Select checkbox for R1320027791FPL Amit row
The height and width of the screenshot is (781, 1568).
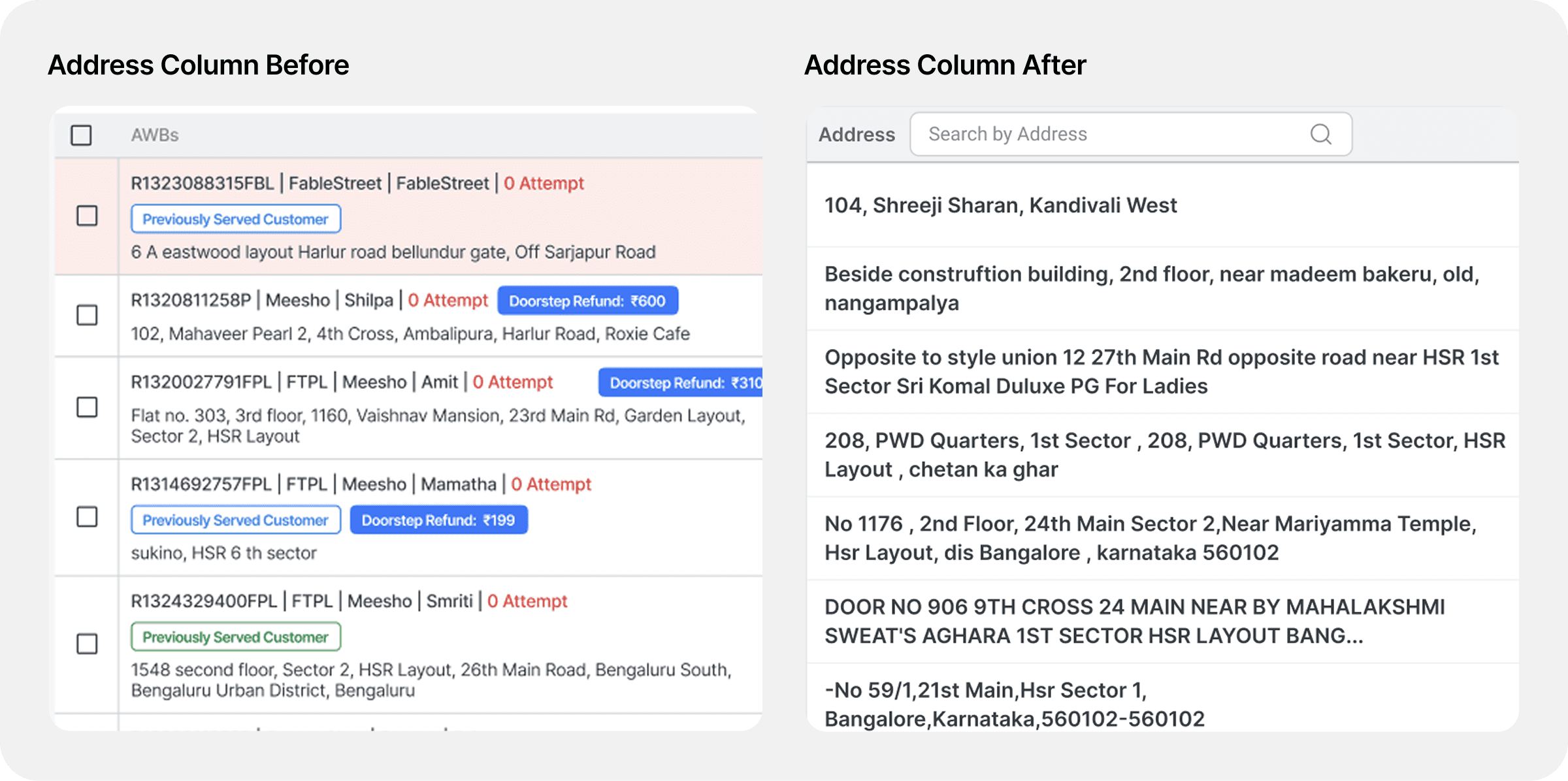87,407
